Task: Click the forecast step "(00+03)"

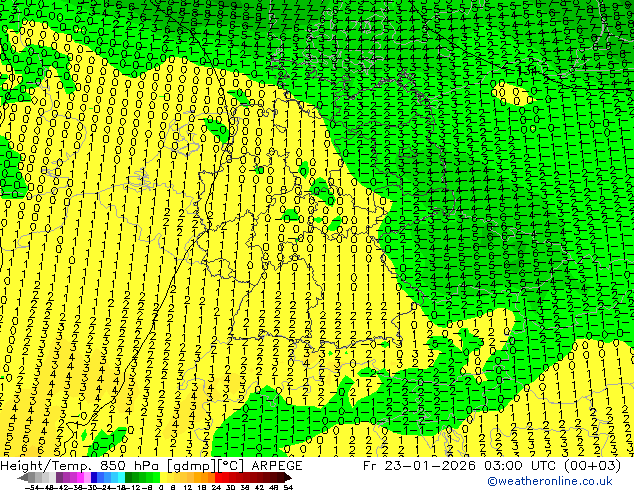Action: point(594,466)
